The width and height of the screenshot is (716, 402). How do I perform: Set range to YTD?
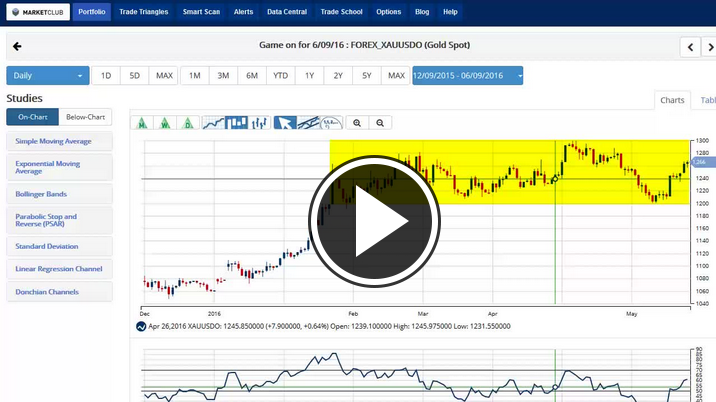click(280, 76)
